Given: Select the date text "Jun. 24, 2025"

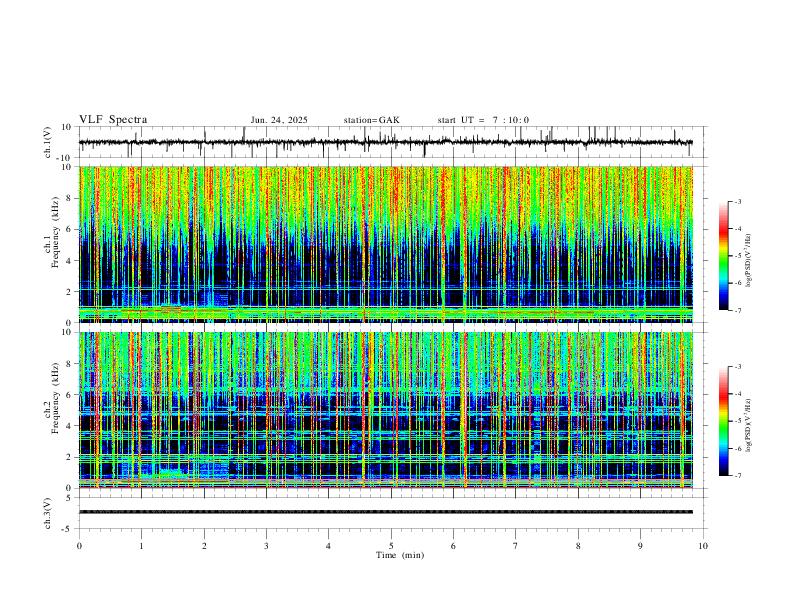Looking at the screenshot, I should point(279,120).
